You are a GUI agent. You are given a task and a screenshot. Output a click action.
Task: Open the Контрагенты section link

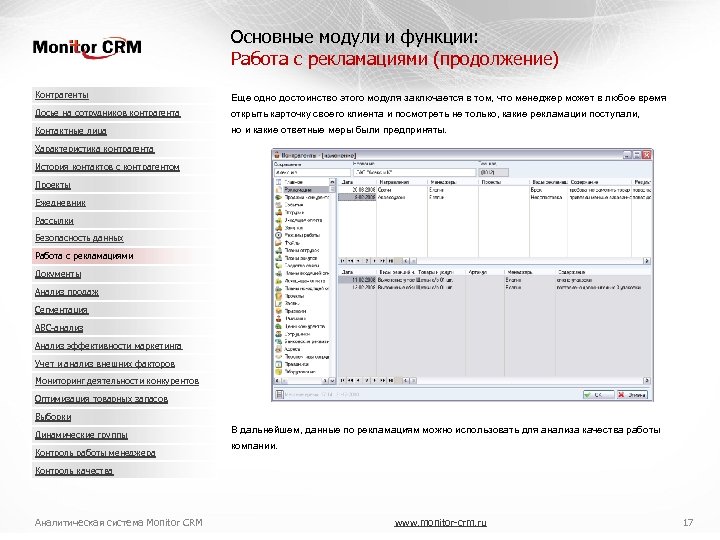point(62,95)
